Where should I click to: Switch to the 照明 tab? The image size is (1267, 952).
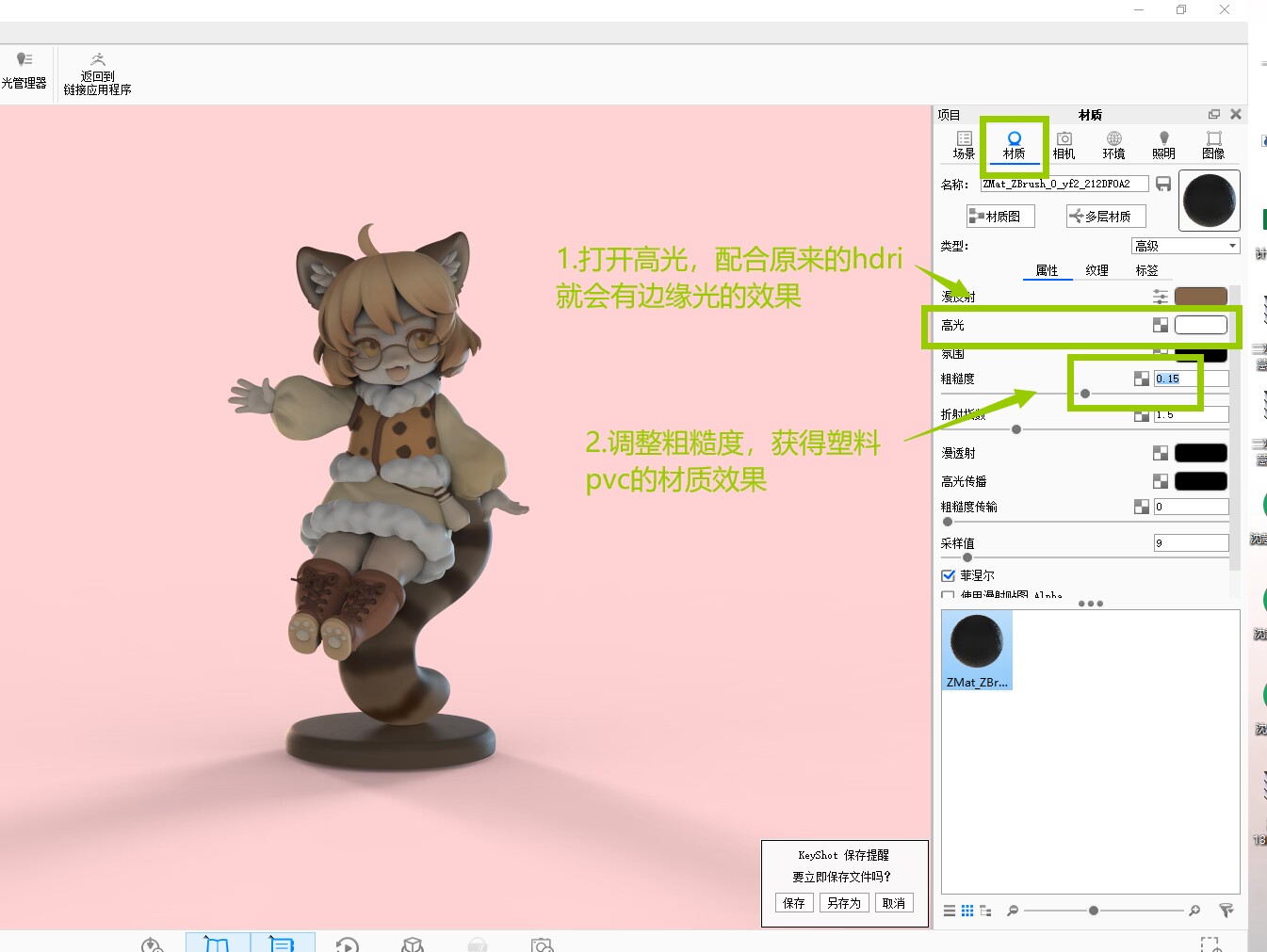[x=1163, y=145]
